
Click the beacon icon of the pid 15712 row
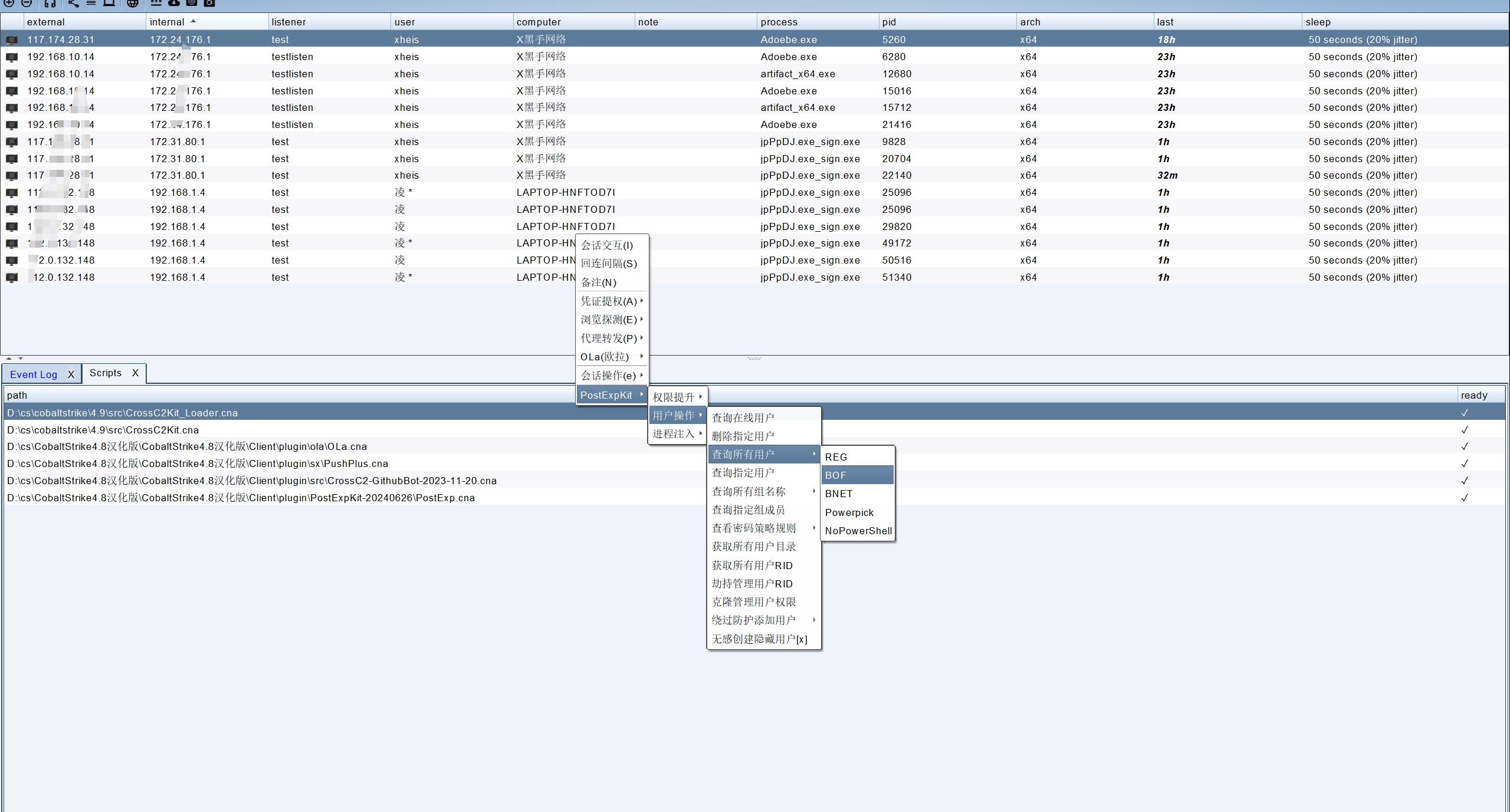click(x=12, y=108)
